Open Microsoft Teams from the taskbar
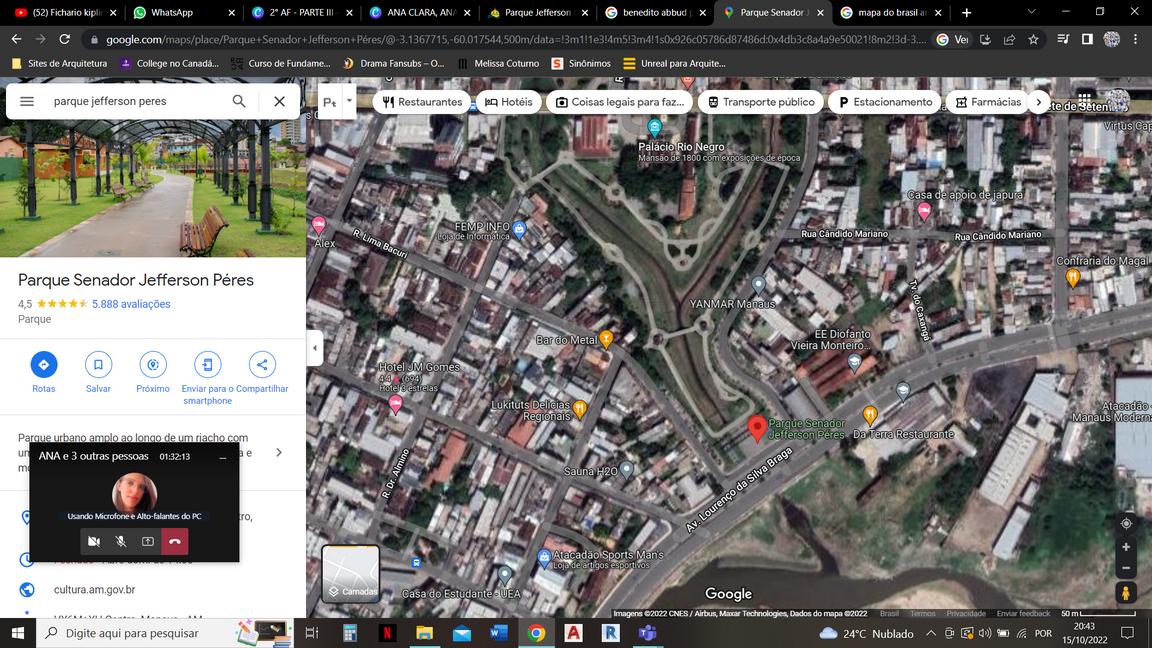 [647, 633]
